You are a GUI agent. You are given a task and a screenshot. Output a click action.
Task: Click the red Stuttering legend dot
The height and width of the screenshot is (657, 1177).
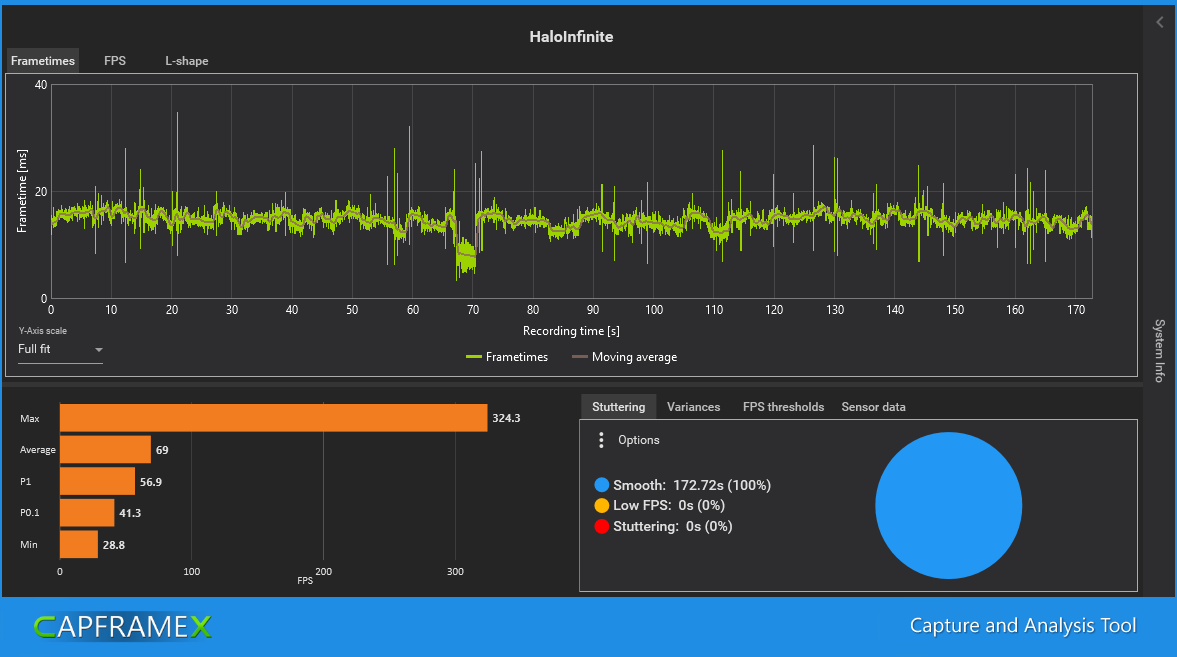(601, 526)
